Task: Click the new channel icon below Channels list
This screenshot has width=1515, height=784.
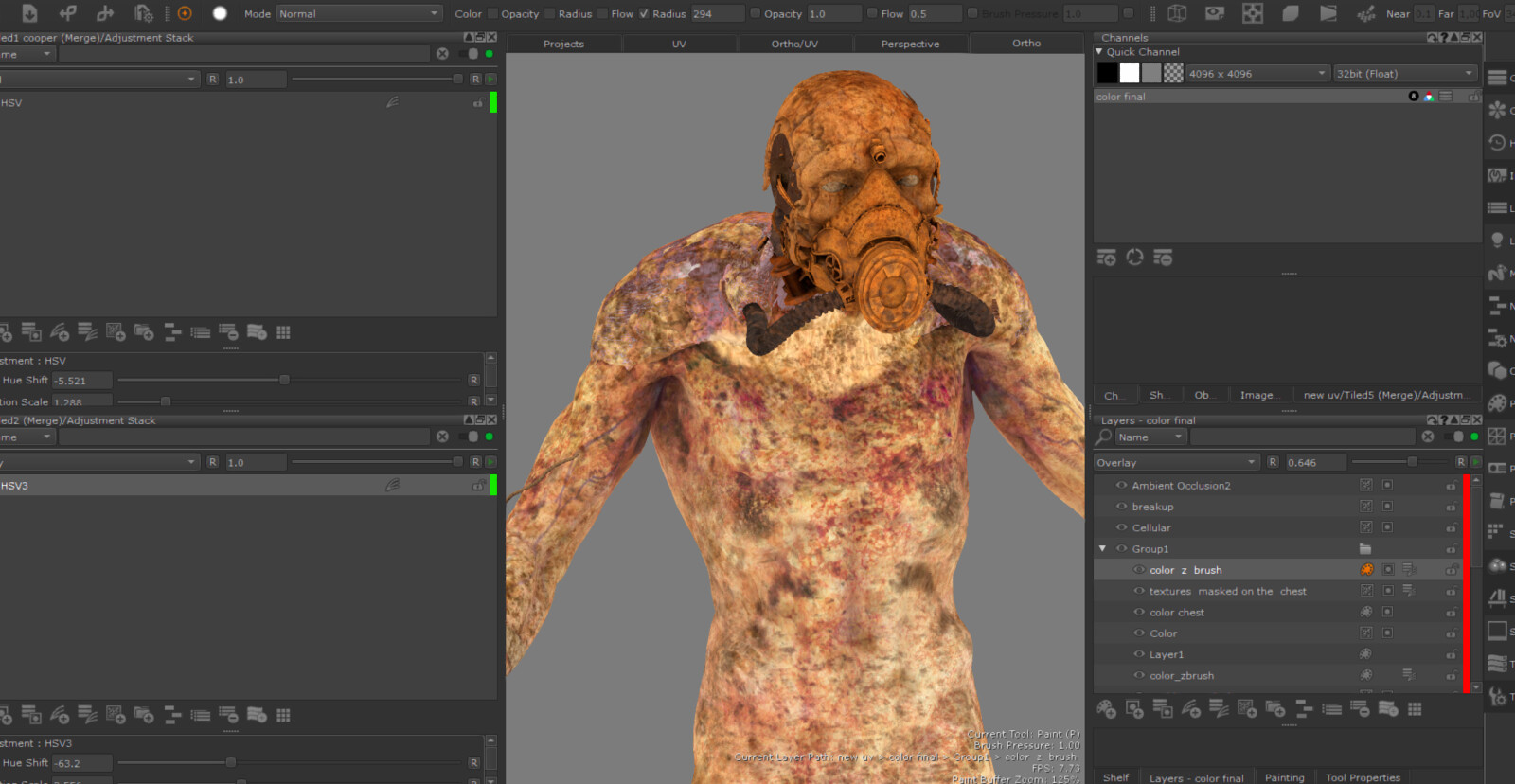Action: pos(1107,258)
